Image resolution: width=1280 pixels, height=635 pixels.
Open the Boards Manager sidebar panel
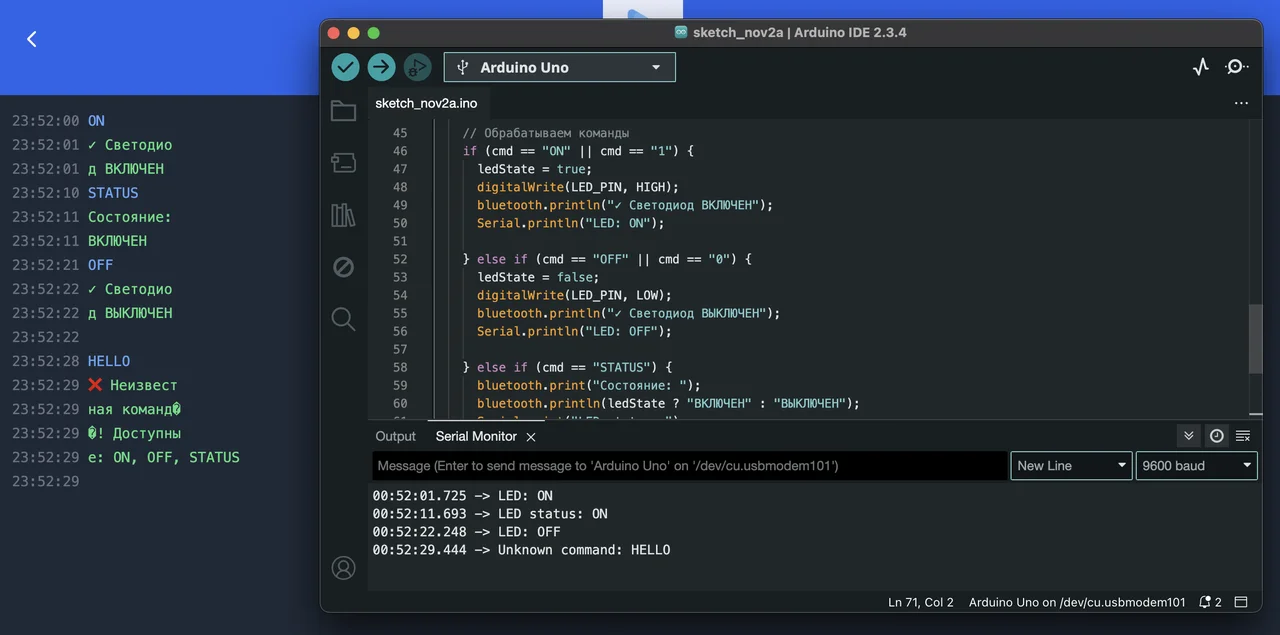(343, 163)
